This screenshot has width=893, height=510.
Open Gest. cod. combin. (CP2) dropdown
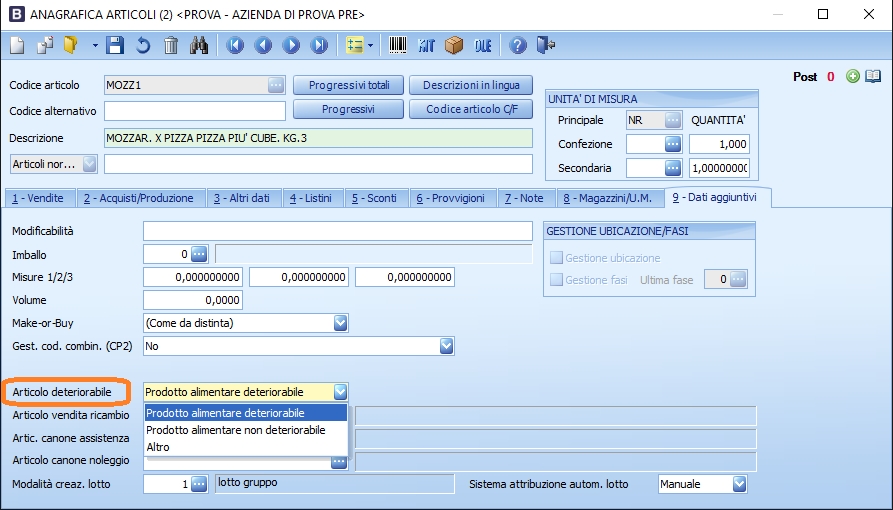446,346
